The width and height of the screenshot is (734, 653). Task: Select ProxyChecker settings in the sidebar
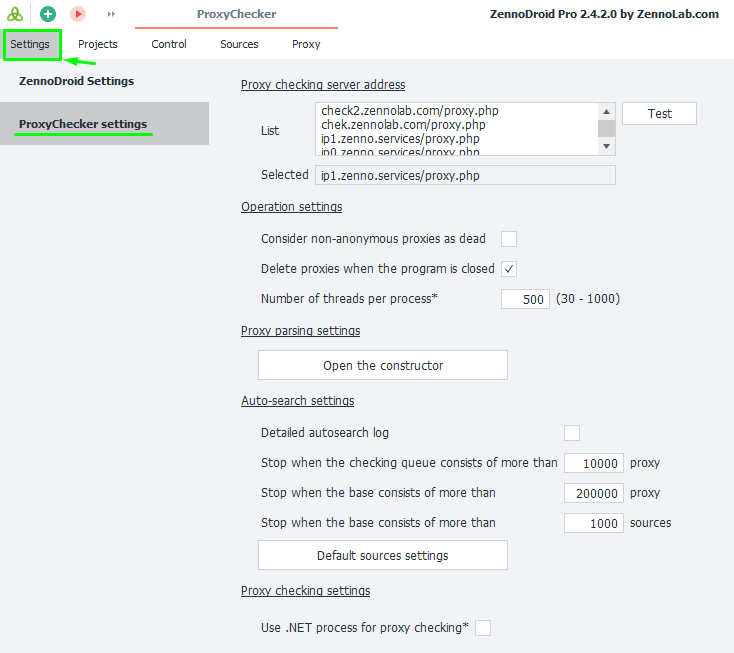[x=104, y=124]
